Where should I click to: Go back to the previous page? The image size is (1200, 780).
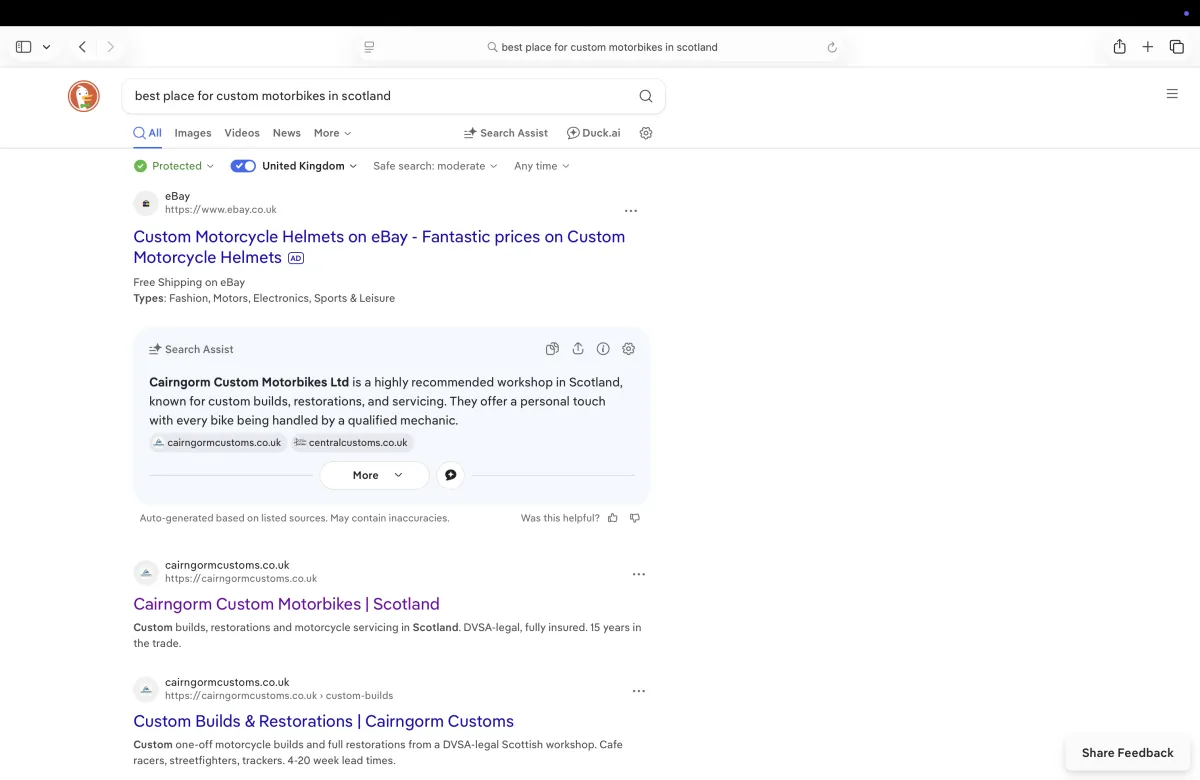tap(83, 47)
